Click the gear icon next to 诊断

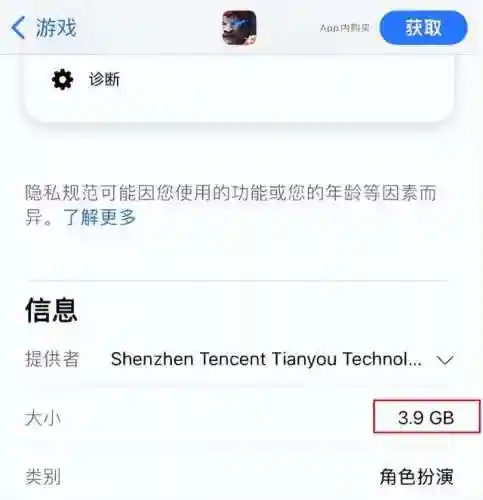point(62,80)
